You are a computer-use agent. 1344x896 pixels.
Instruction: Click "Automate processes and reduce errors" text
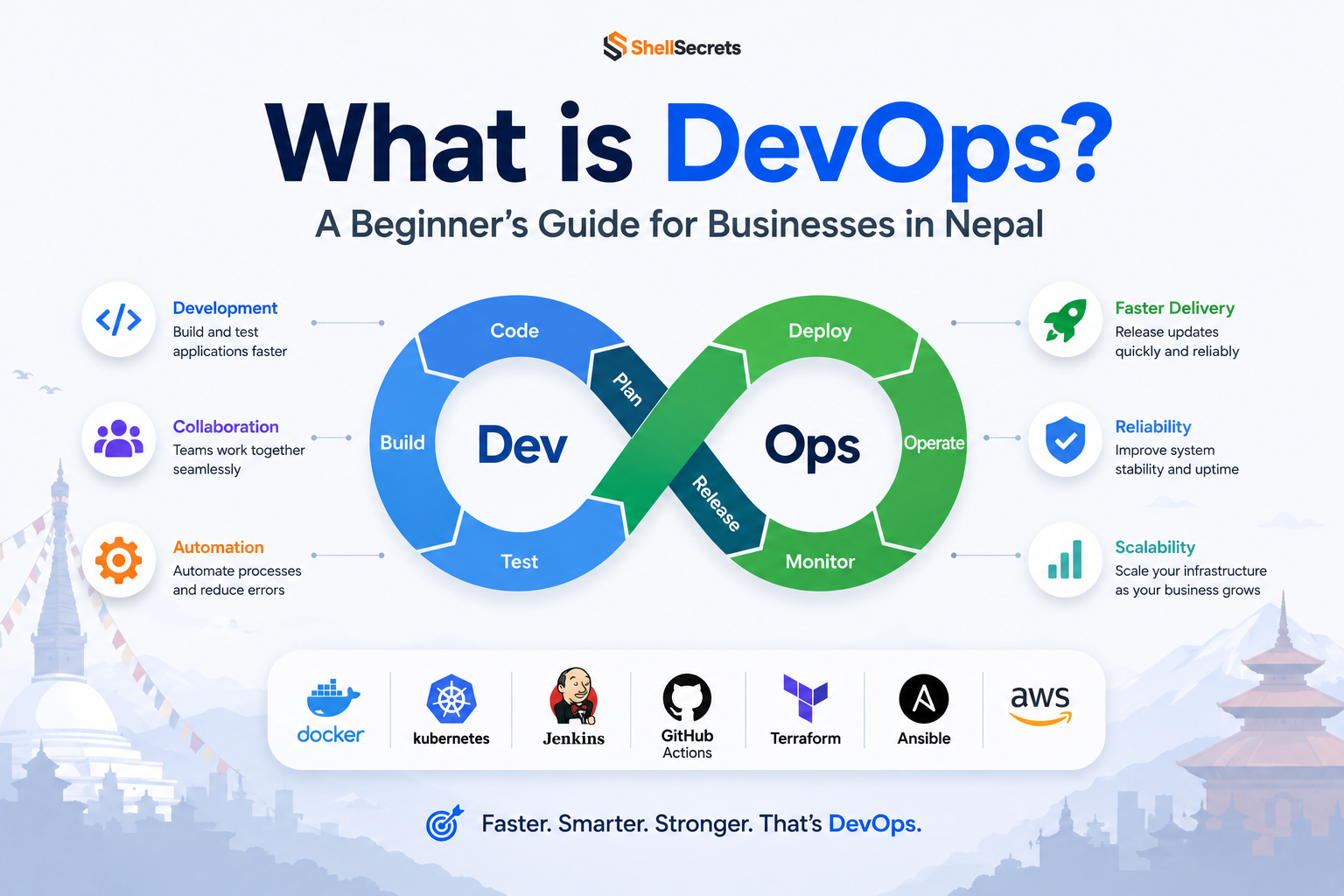tap(237, 580)
